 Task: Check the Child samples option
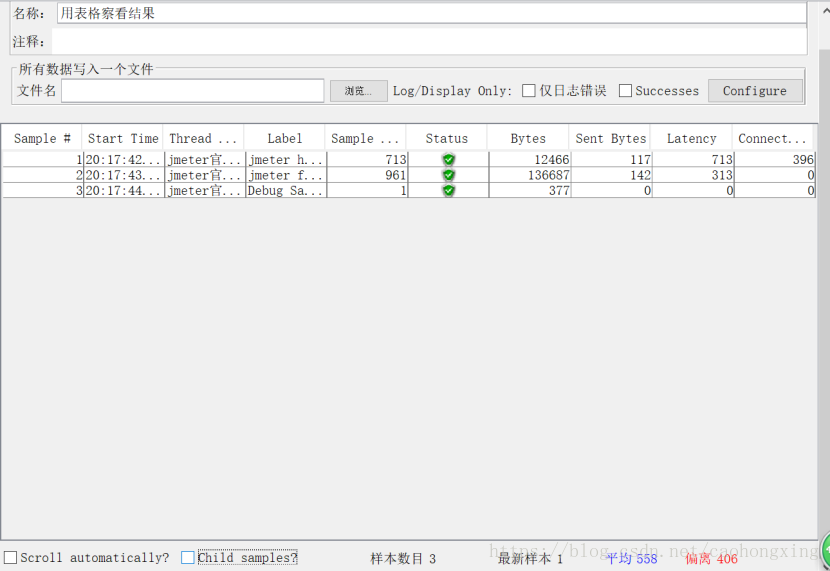[187, 557]
